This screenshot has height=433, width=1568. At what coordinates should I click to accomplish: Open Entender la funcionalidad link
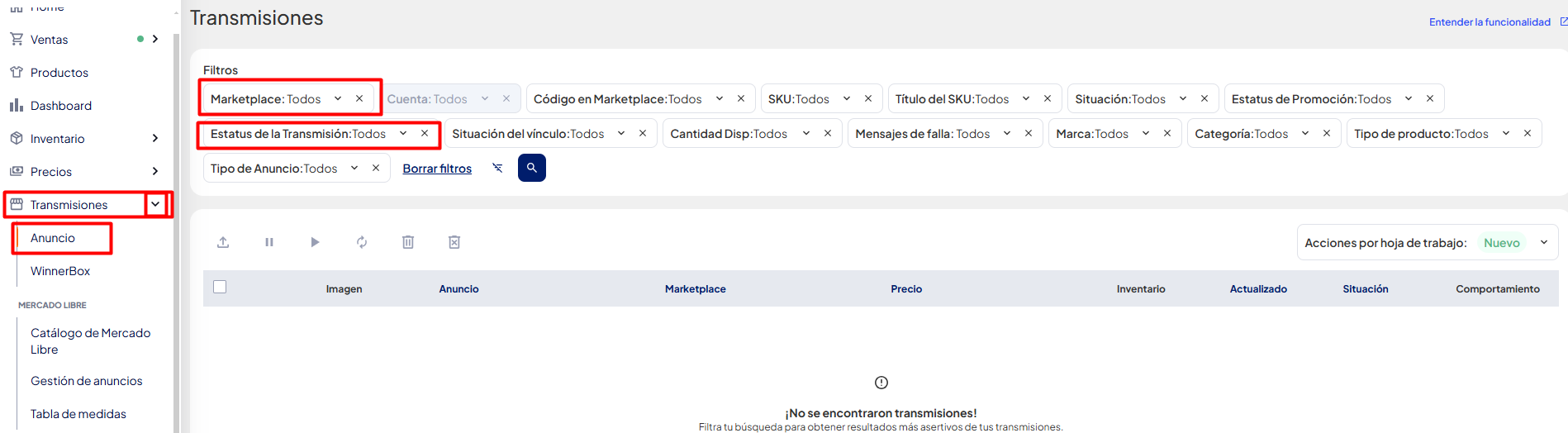pos(1490,22)
